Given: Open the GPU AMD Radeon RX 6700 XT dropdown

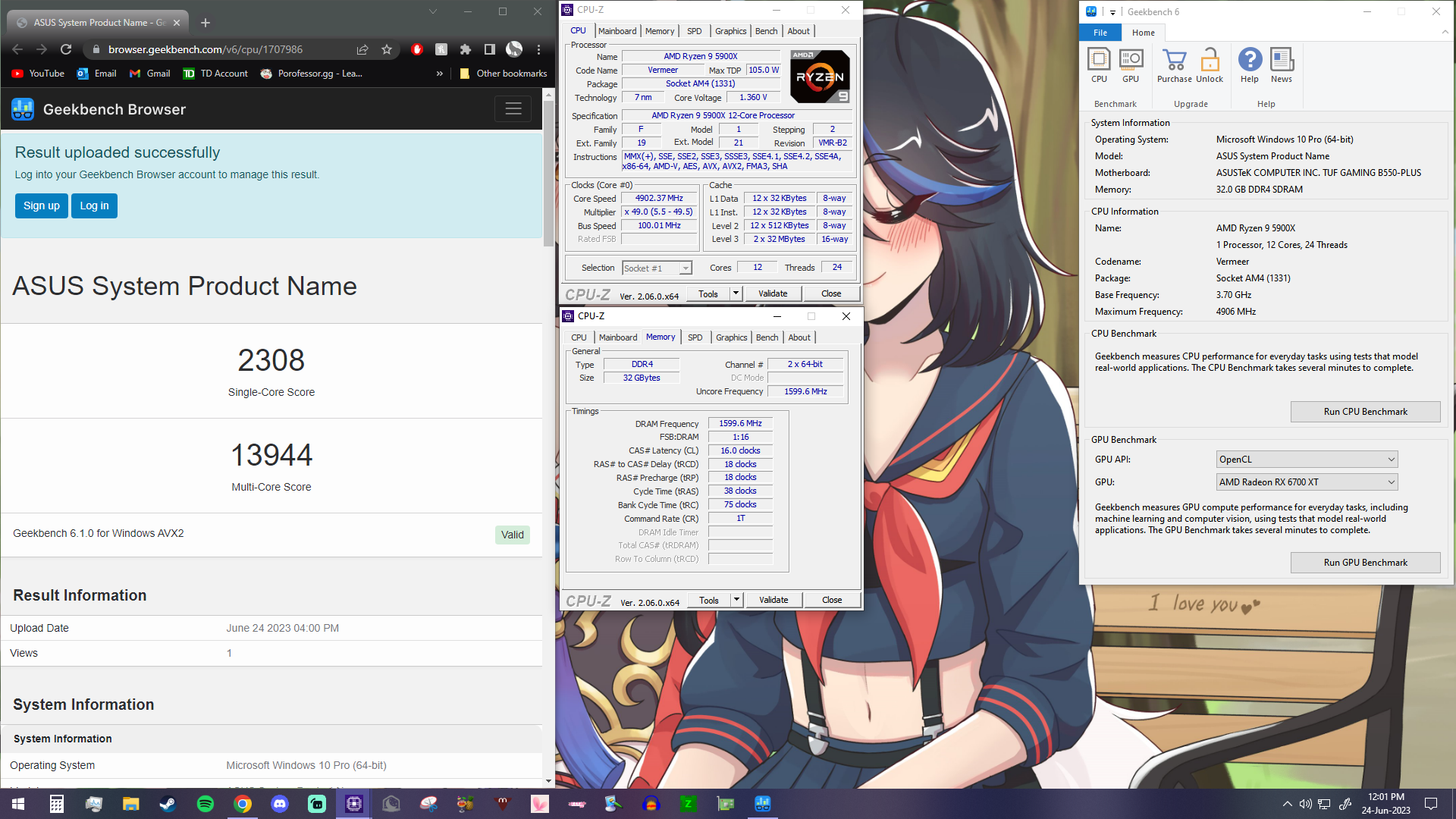Looking at the screenshot, I should 1307,482.
